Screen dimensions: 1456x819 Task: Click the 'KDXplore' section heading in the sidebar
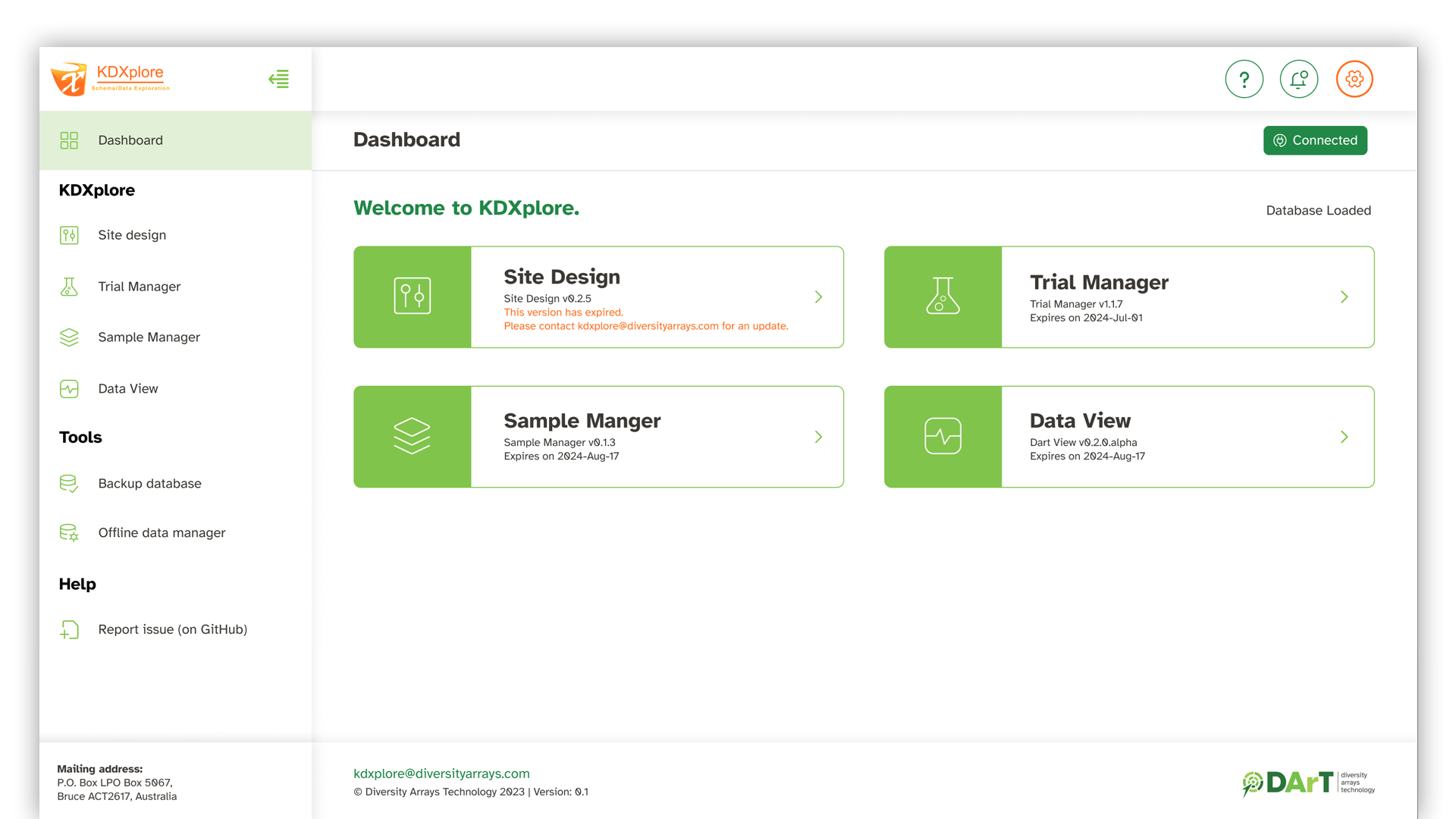coord(97,190)
